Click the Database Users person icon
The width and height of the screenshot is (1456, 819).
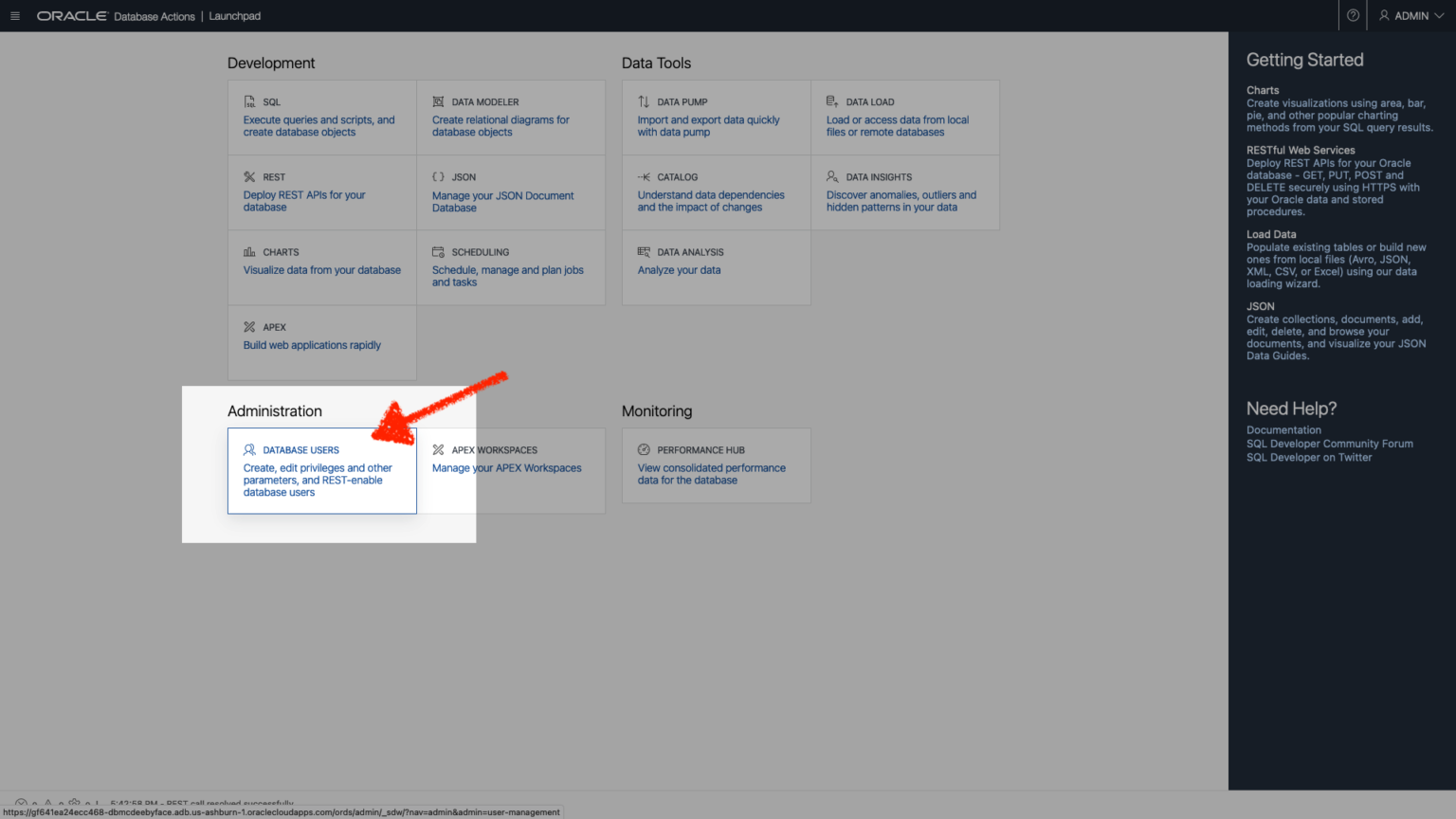pos(250,449)
